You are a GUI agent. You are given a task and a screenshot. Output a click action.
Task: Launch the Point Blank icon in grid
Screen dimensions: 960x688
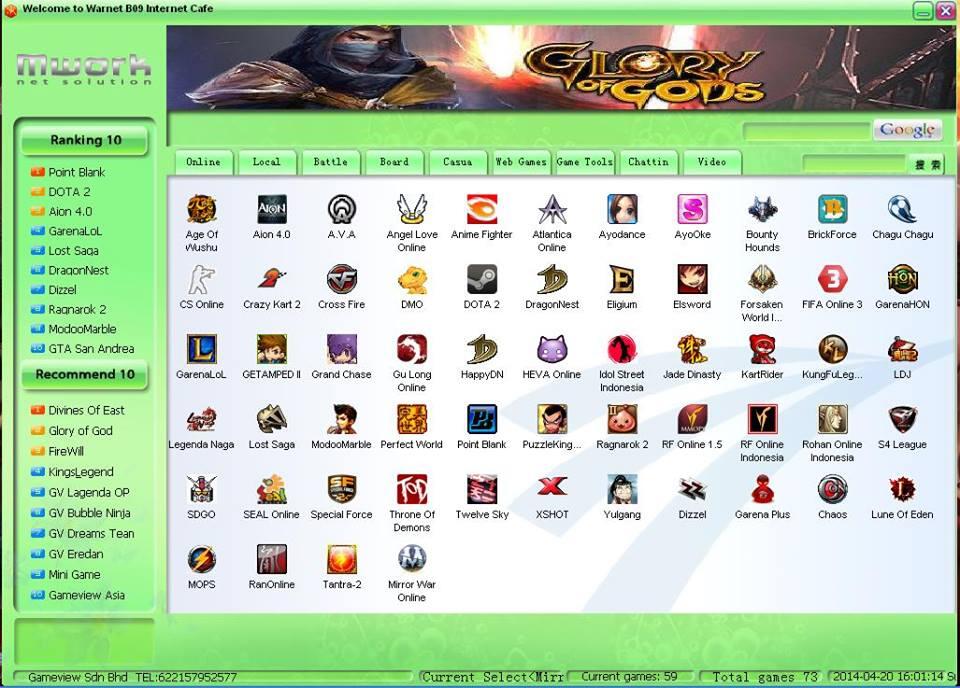[482, 420]
